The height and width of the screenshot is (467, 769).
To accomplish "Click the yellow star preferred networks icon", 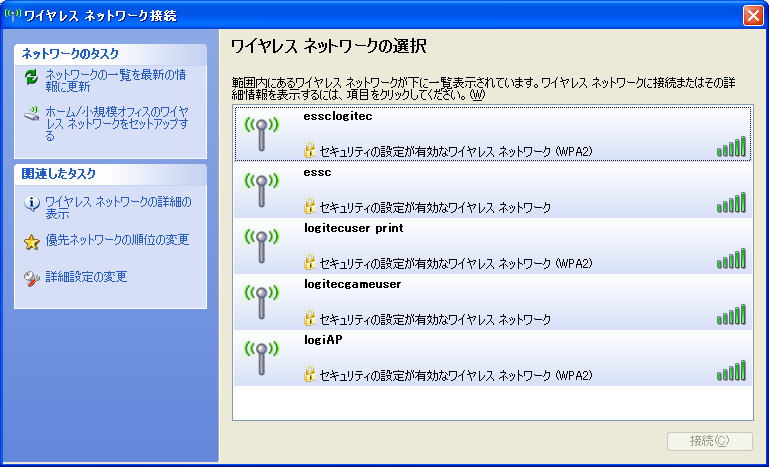I will coord(31,242).
